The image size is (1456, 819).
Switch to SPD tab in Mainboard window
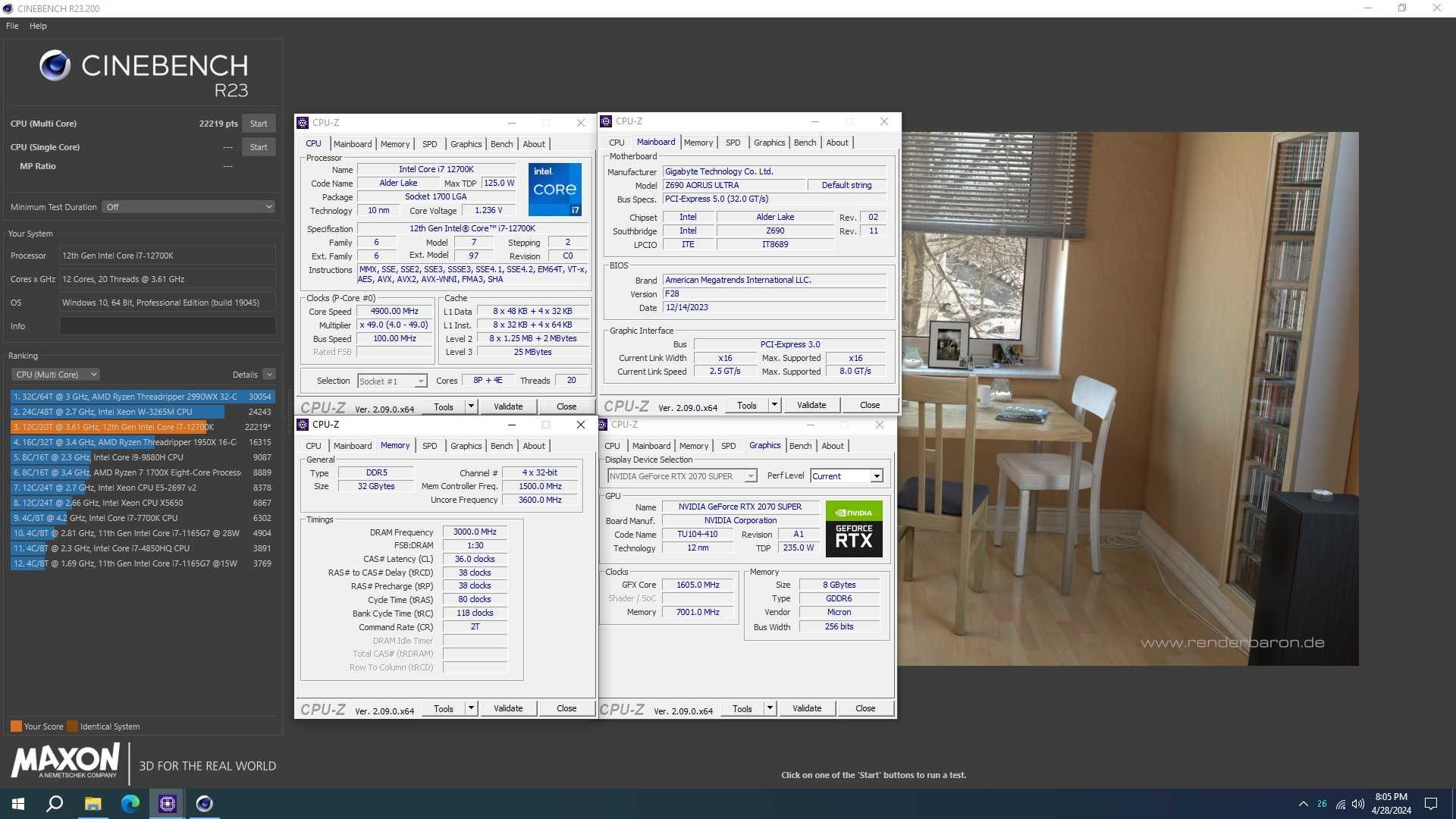(733, 143)
